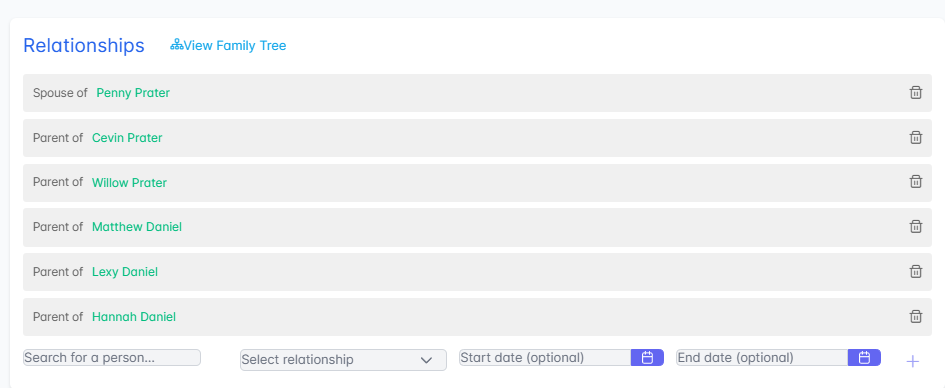
Task: Add relationship with the plus icon
Action: [913, 361]
